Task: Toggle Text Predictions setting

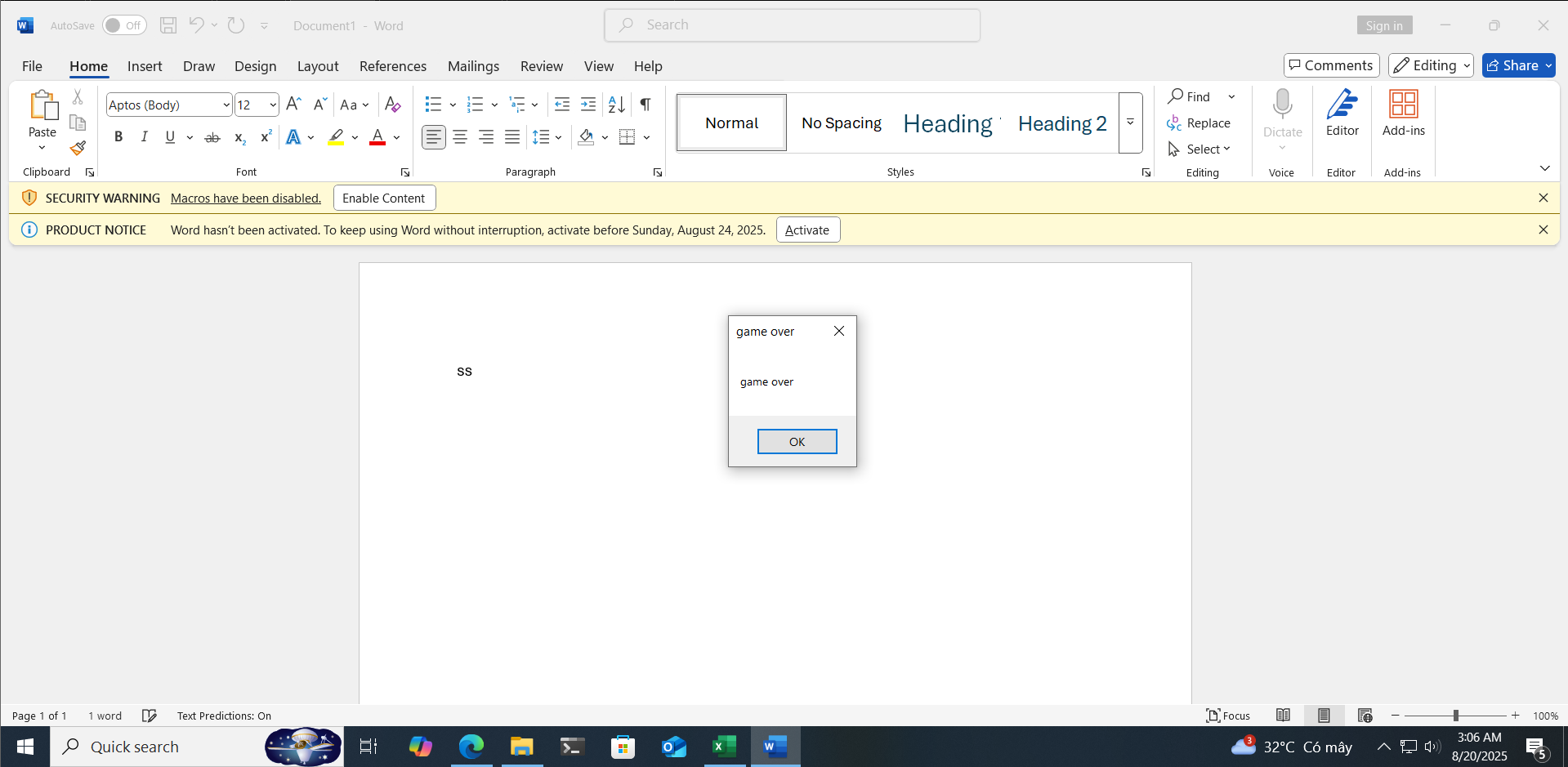Action: coord(224,716)
